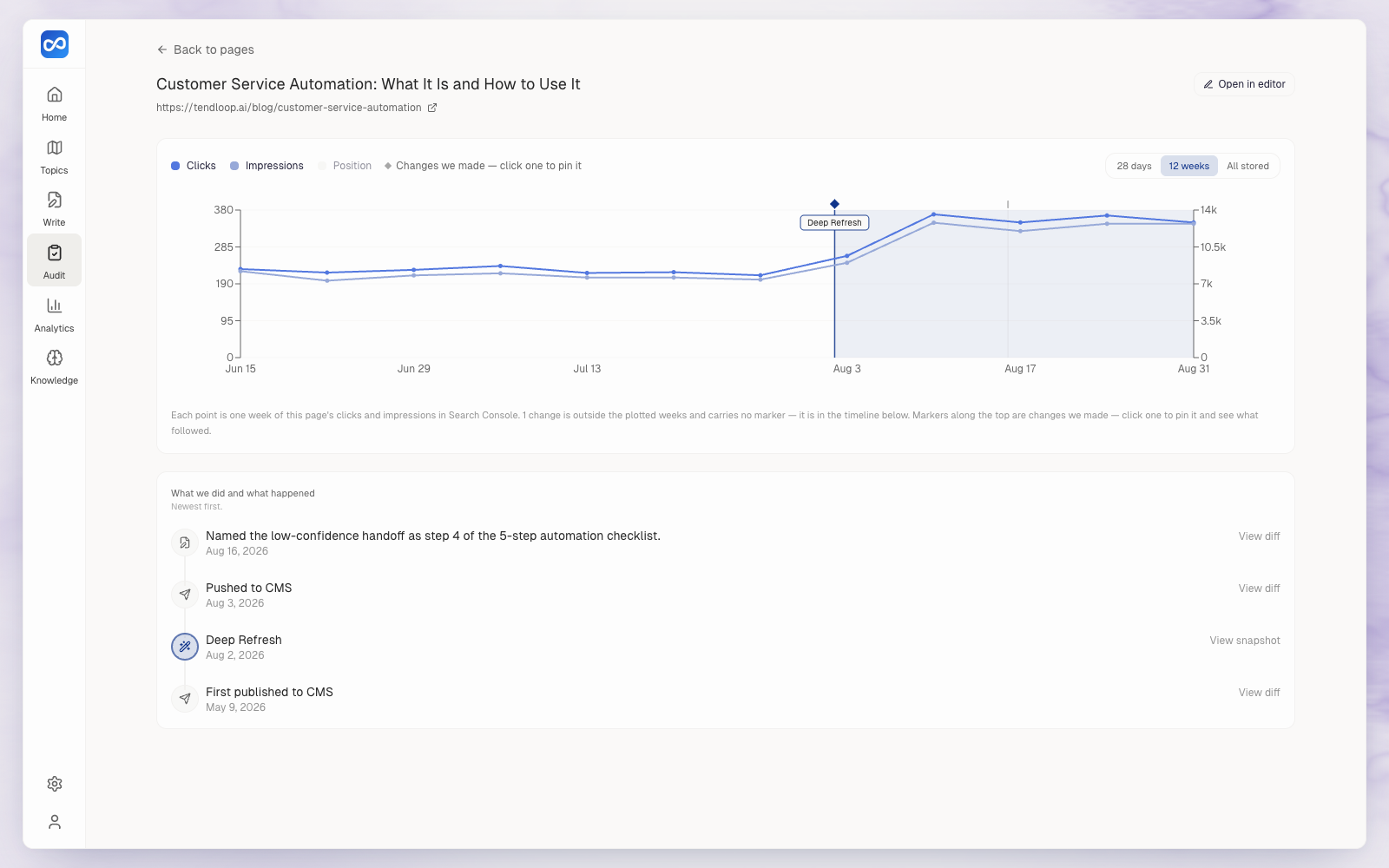Screen dimensions: 1389x868
Task: Click the Aug 17 change tick marker
Action: (x=1008, y=205)
